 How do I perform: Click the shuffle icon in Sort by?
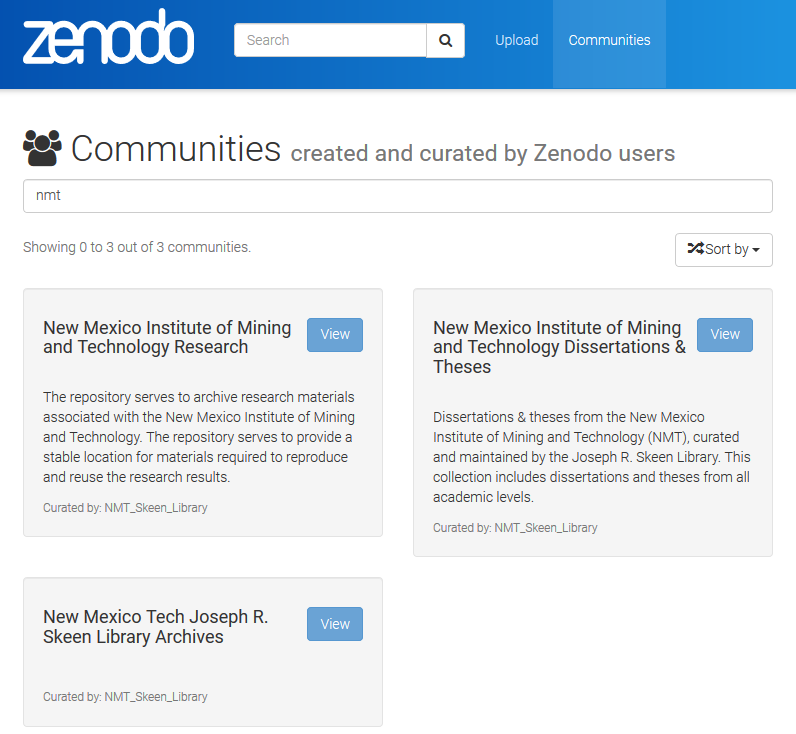point(695,249)
